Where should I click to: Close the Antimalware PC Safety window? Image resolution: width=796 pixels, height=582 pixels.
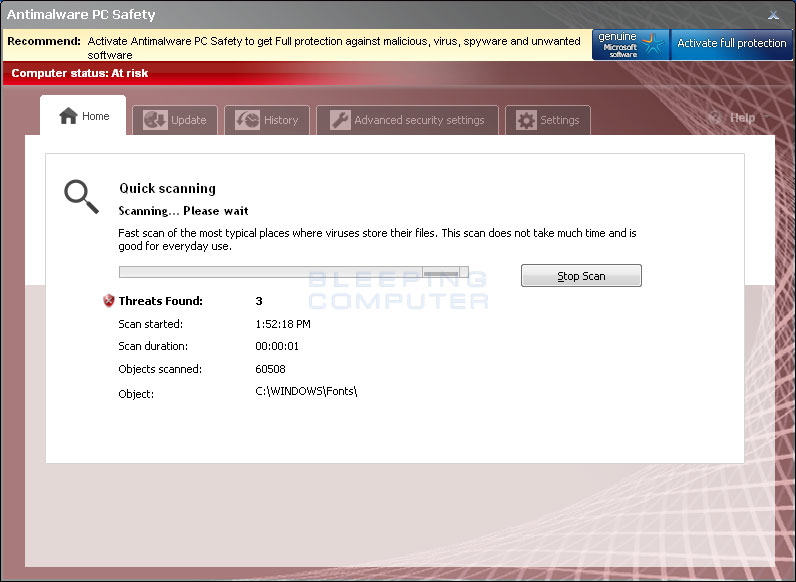[x=773, y=15]
